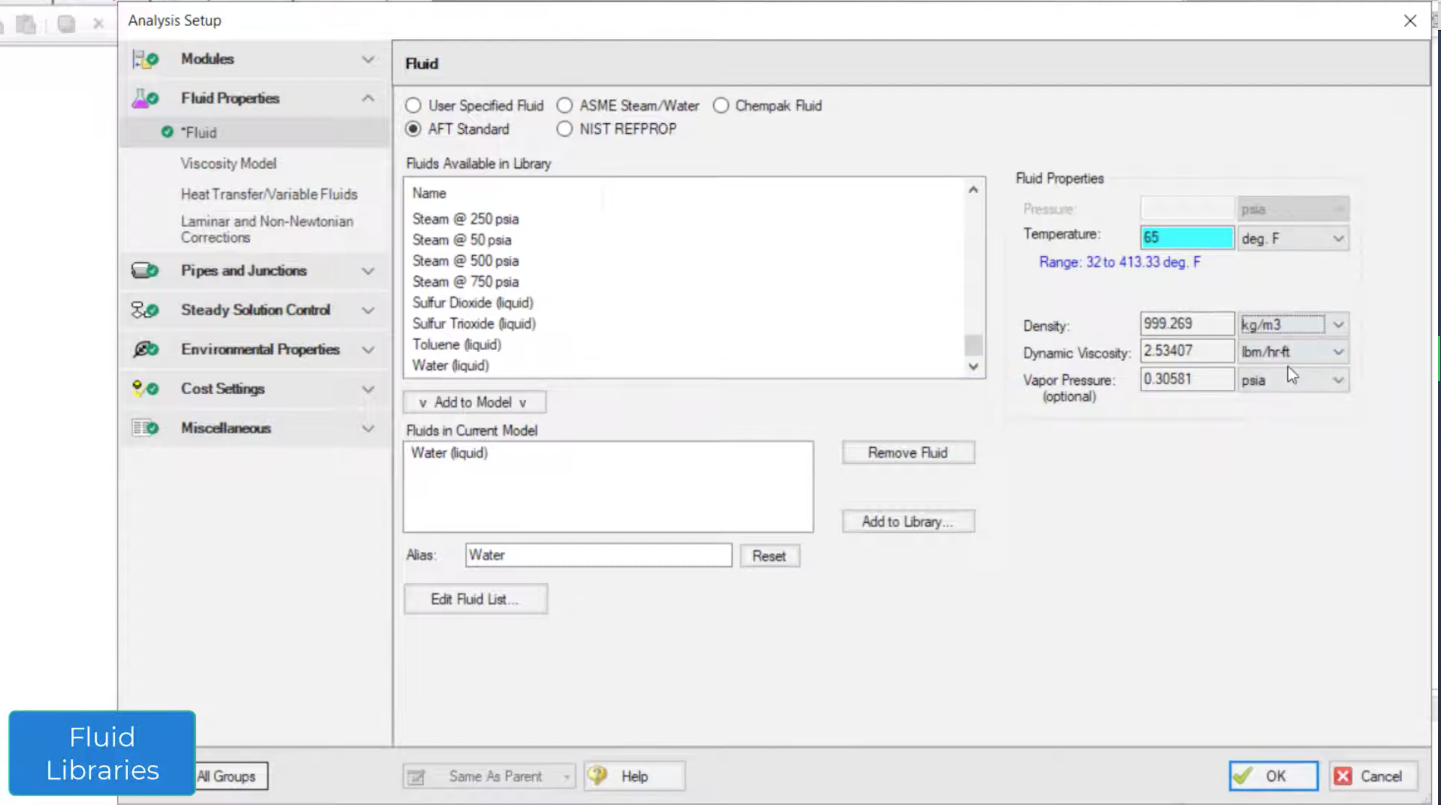Open the temperature units dropdown
Image resolution: width=1441 pixels, height=805 pixels.
click(1338, 239)
